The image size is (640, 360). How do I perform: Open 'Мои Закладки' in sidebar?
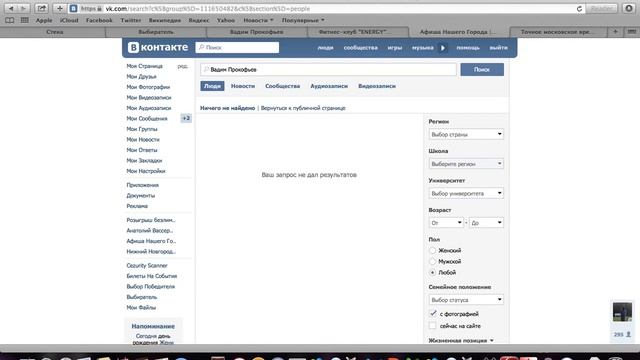[x=144, y=160]
